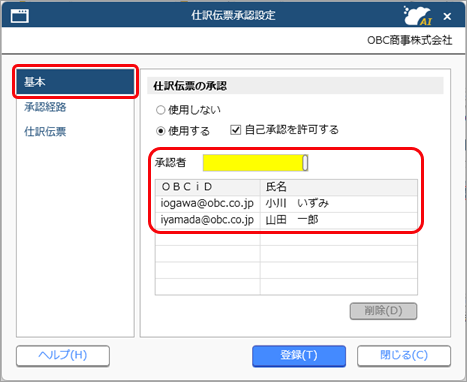The width and height of the screenshot is (467, 382).
Task: Click the name 小川 いずみ
Action: point(297,203)
